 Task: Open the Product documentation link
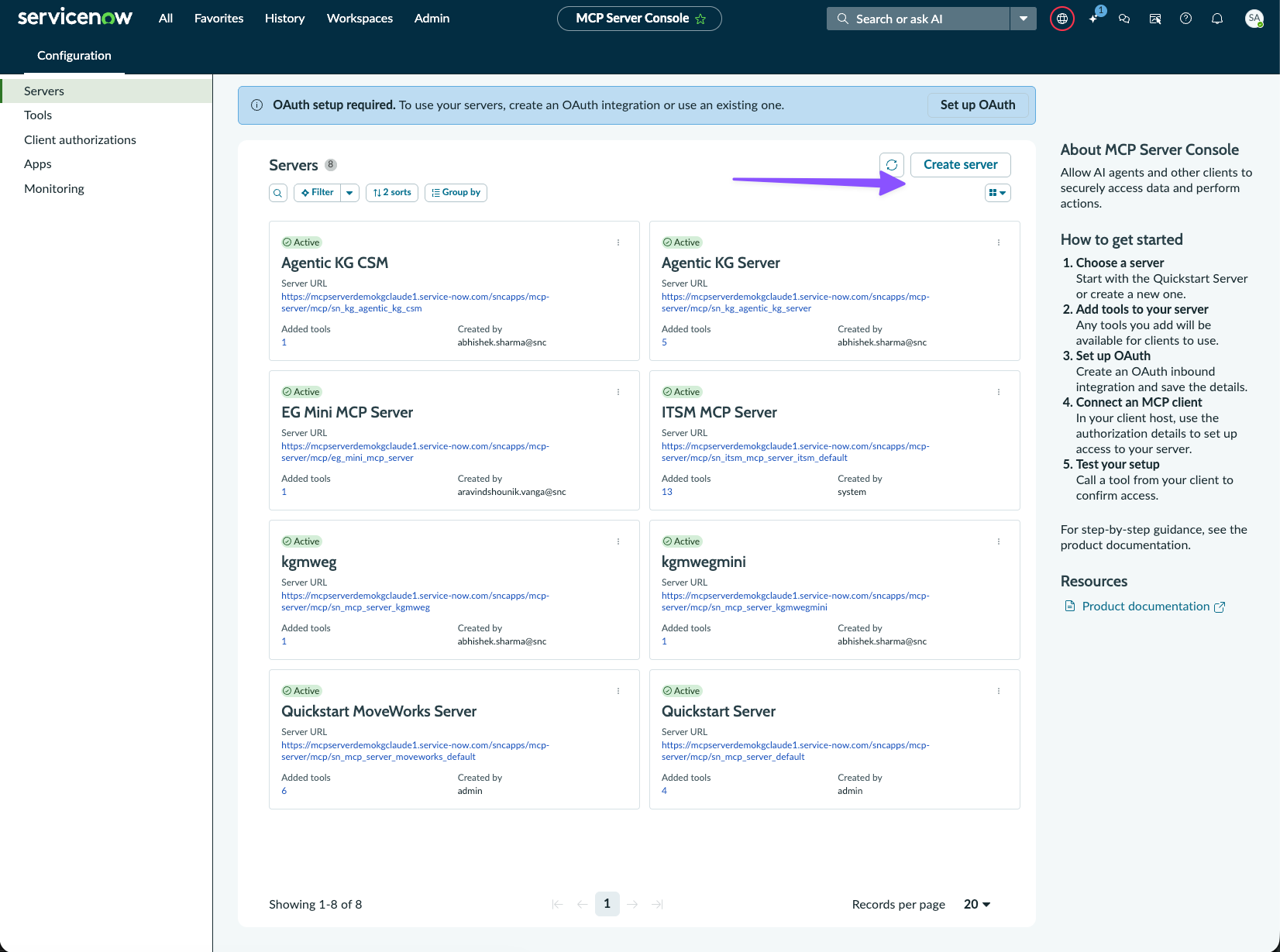(x=1146, y=607)
